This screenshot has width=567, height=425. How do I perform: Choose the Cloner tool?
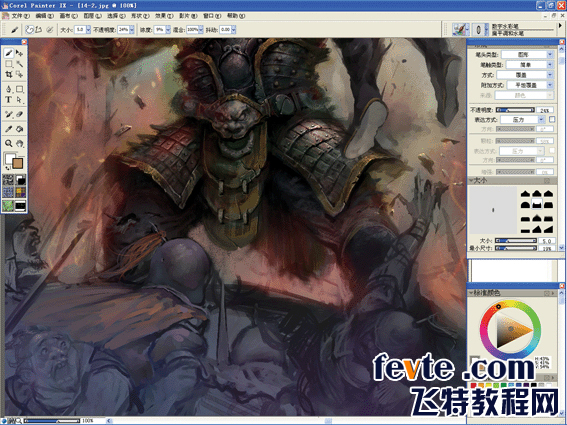click(x=9, y=114)
